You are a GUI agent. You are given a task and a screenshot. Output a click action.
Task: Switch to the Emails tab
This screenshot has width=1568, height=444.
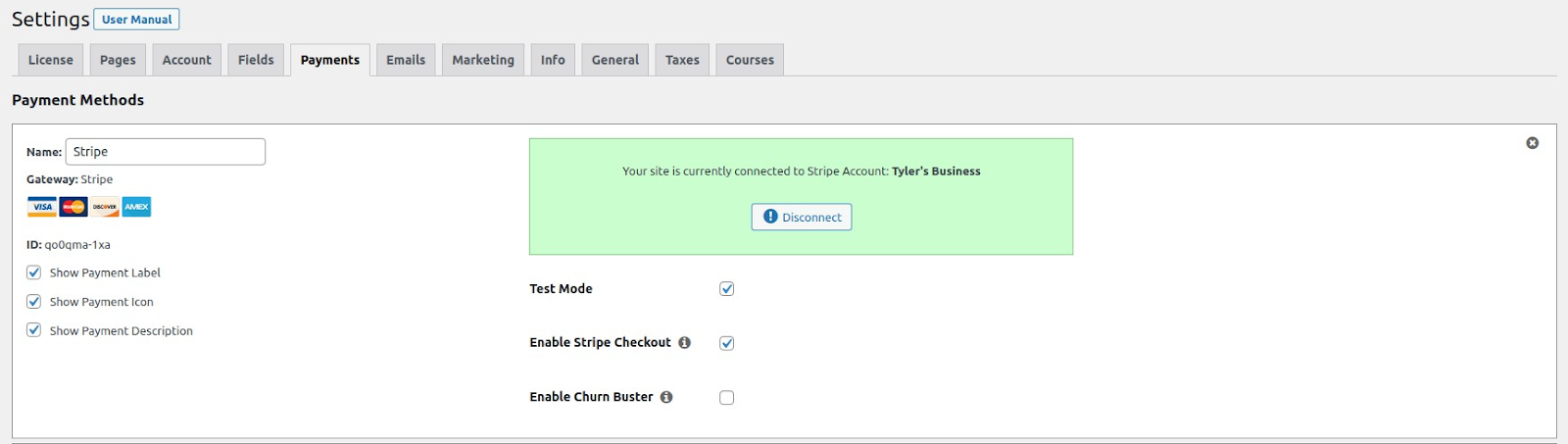click(x=406, y=60)
